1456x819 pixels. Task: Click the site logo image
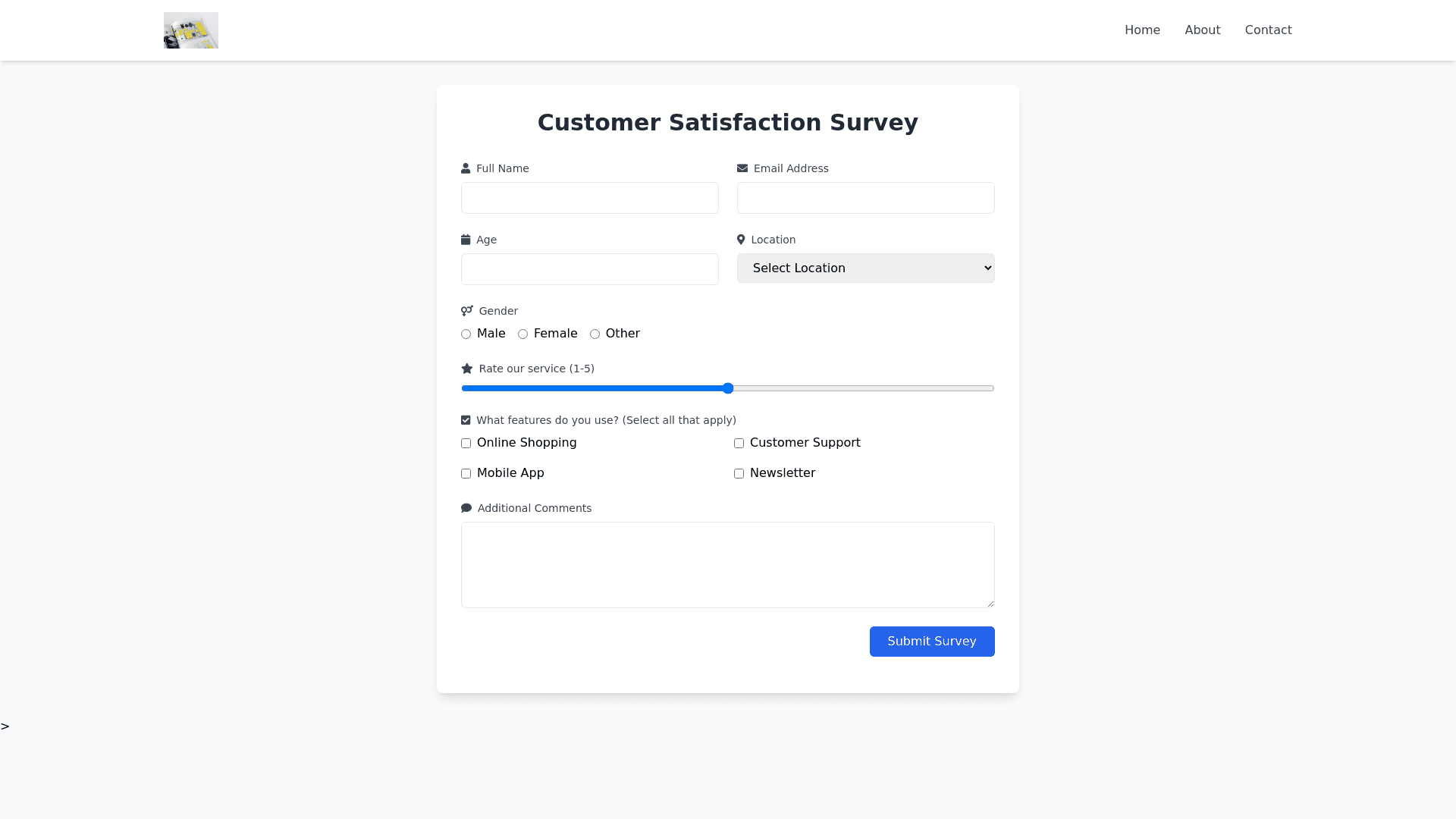click(x=190, y=30)
